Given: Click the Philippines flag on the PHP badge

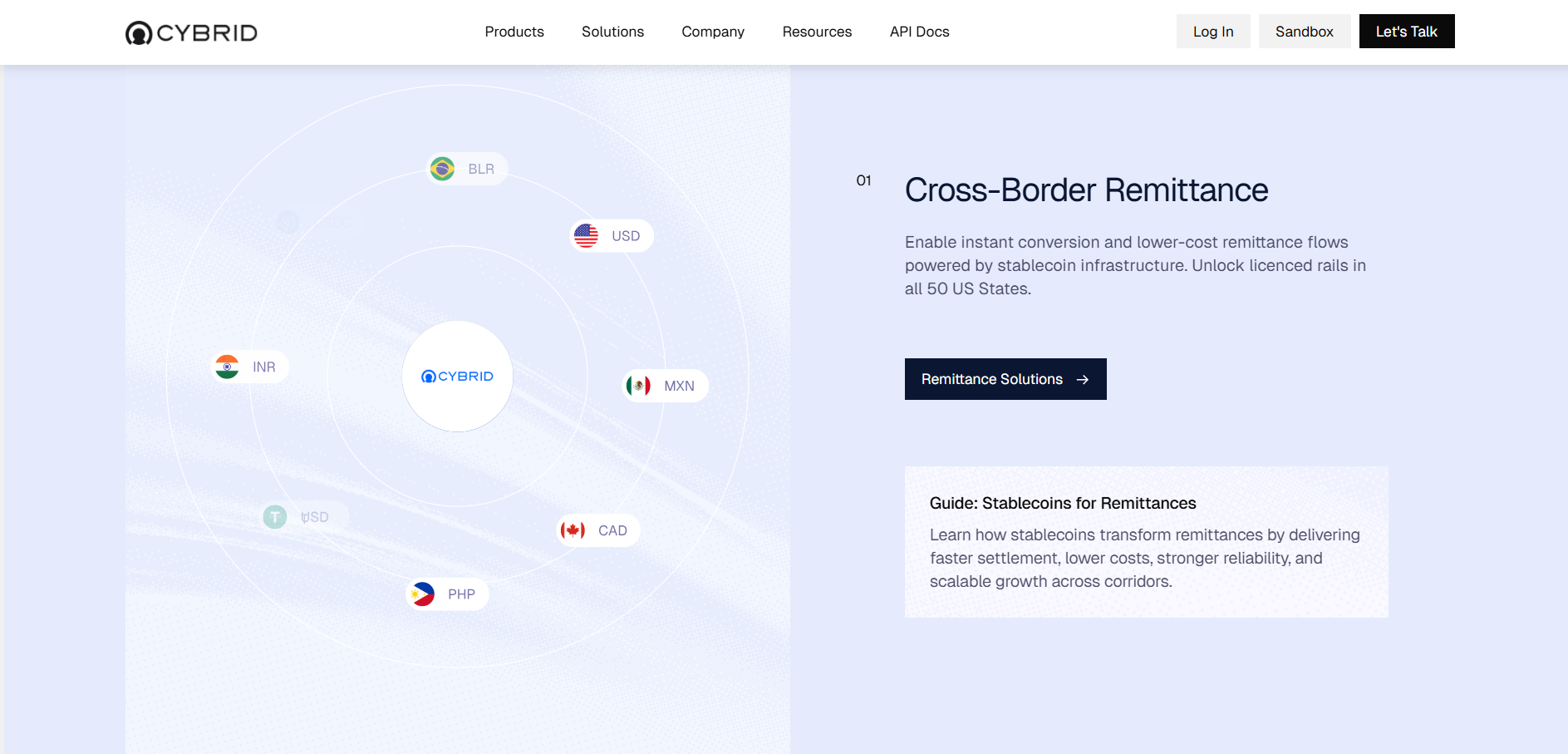Looking at the screenshot, I should pyautogui.click(x=423, y=593).
